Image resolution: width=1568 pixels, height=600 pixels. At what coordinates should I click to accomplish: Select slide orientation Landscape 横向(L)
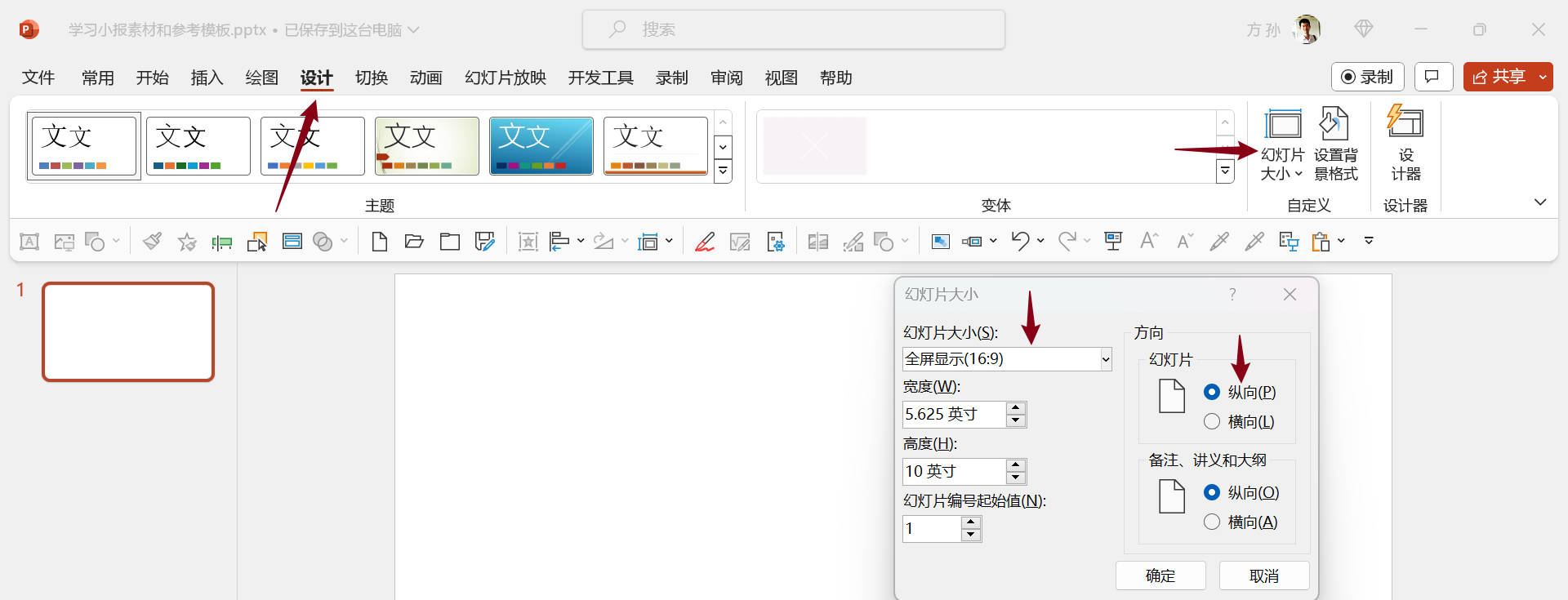(1239, 421)
